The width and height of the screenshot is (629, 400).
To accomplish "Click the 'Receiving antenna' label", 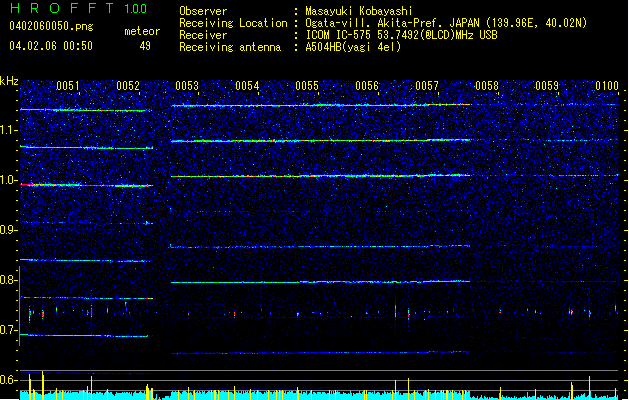I will pyautogui.click(x=230, y=47).
